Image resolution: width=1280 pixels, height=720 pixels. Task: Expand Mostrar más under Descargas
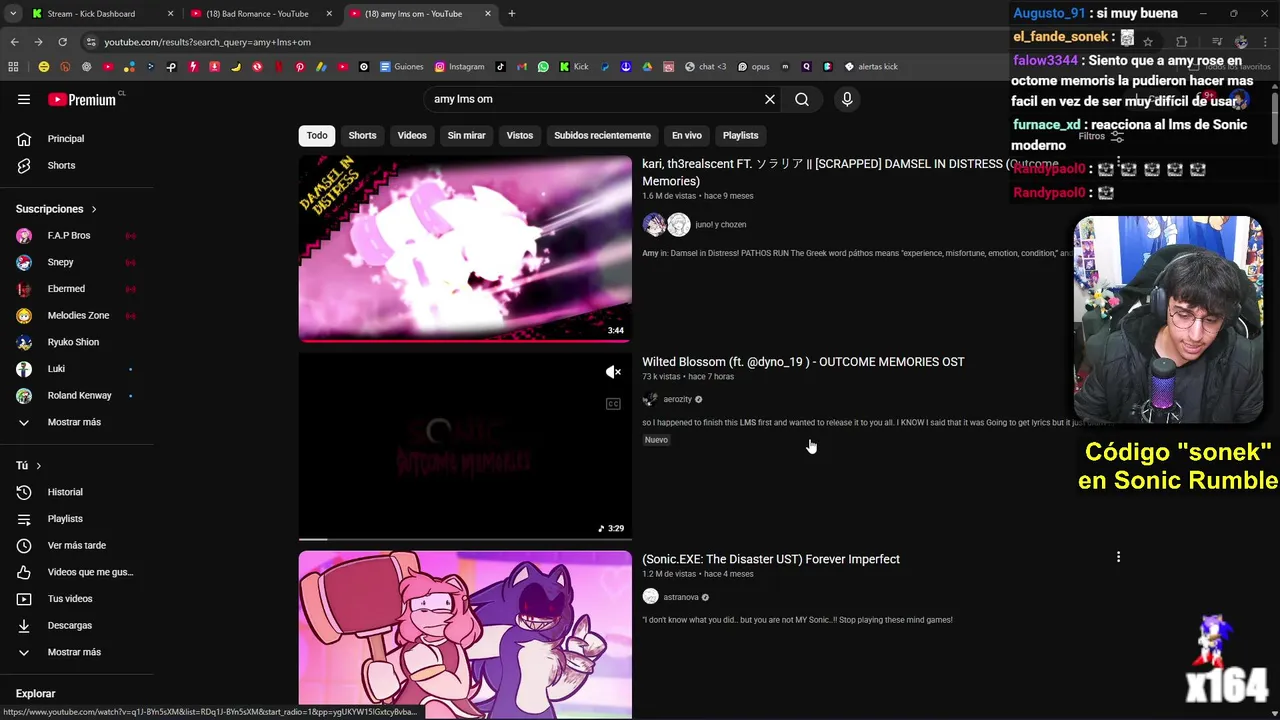tap(76, 652)
